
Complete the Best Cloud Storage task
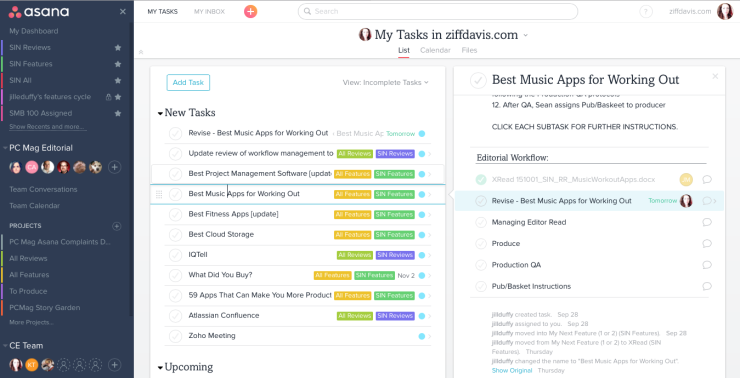[x=176, y=235]
